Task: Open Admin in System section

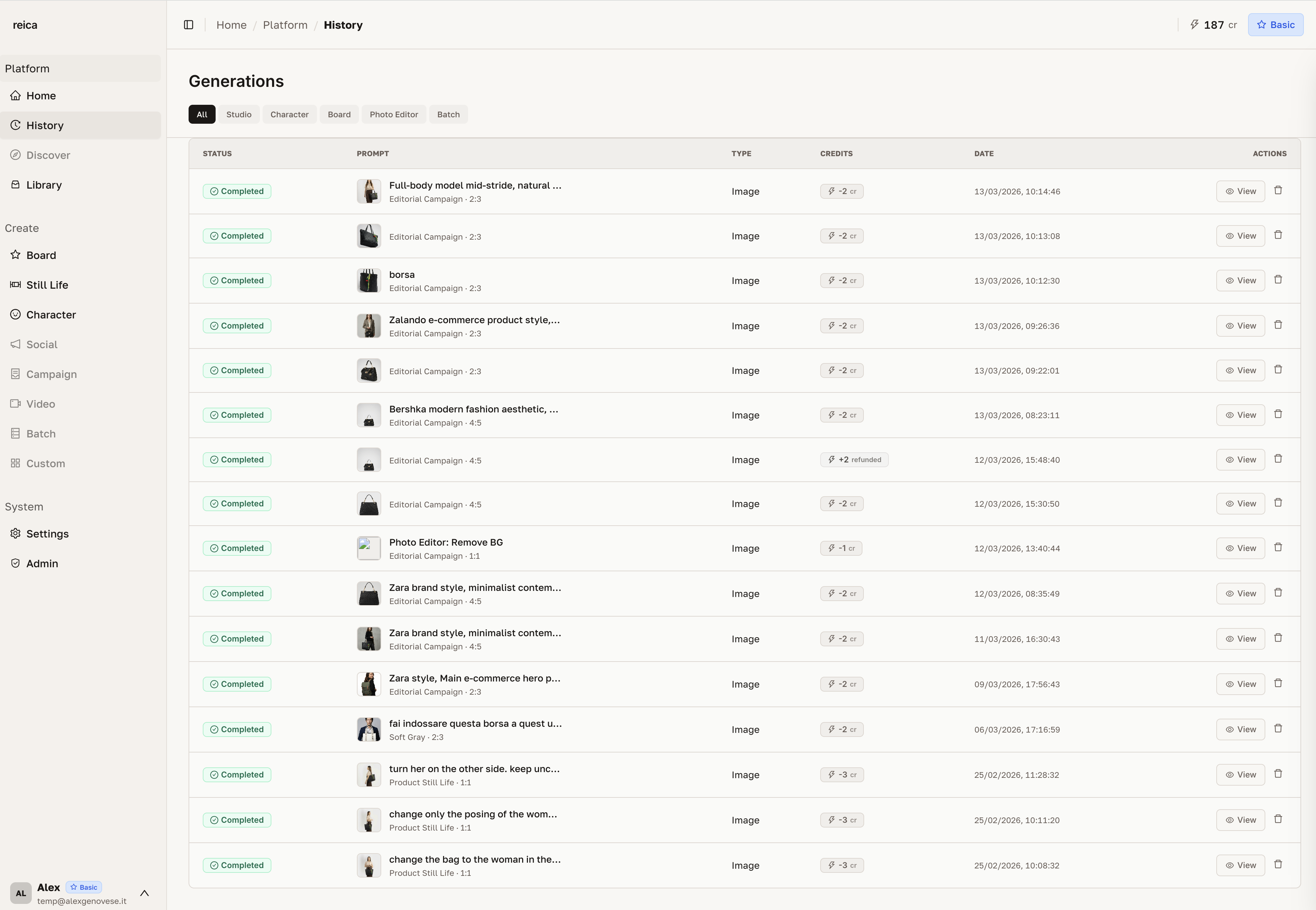Action: pyautogui.click(x=42, y=563)
